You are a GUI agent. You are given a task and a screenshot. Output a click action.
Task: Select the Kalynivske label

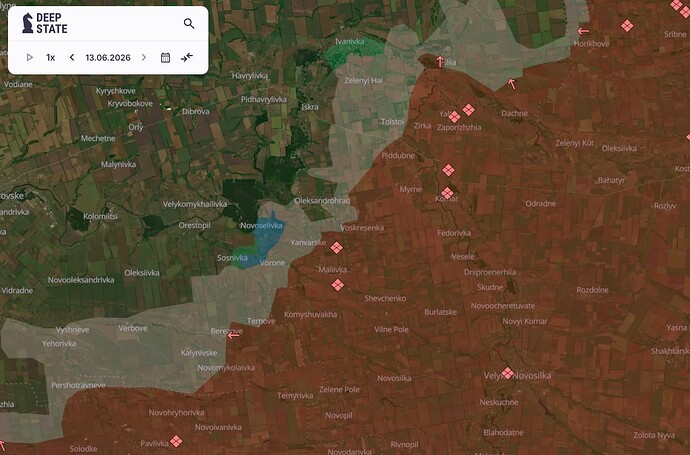tap(199, 353)
